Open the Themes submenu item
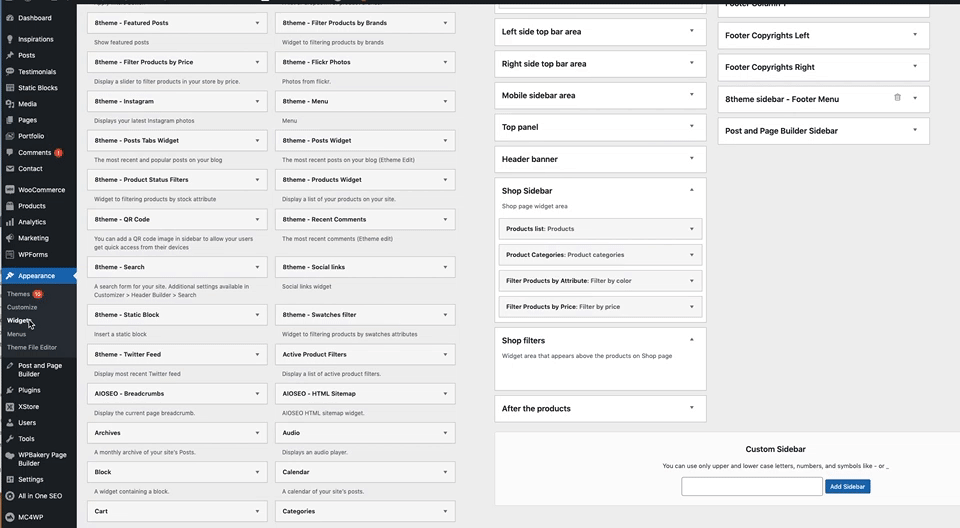The image size is (960, 528). [x=18, y=294]
